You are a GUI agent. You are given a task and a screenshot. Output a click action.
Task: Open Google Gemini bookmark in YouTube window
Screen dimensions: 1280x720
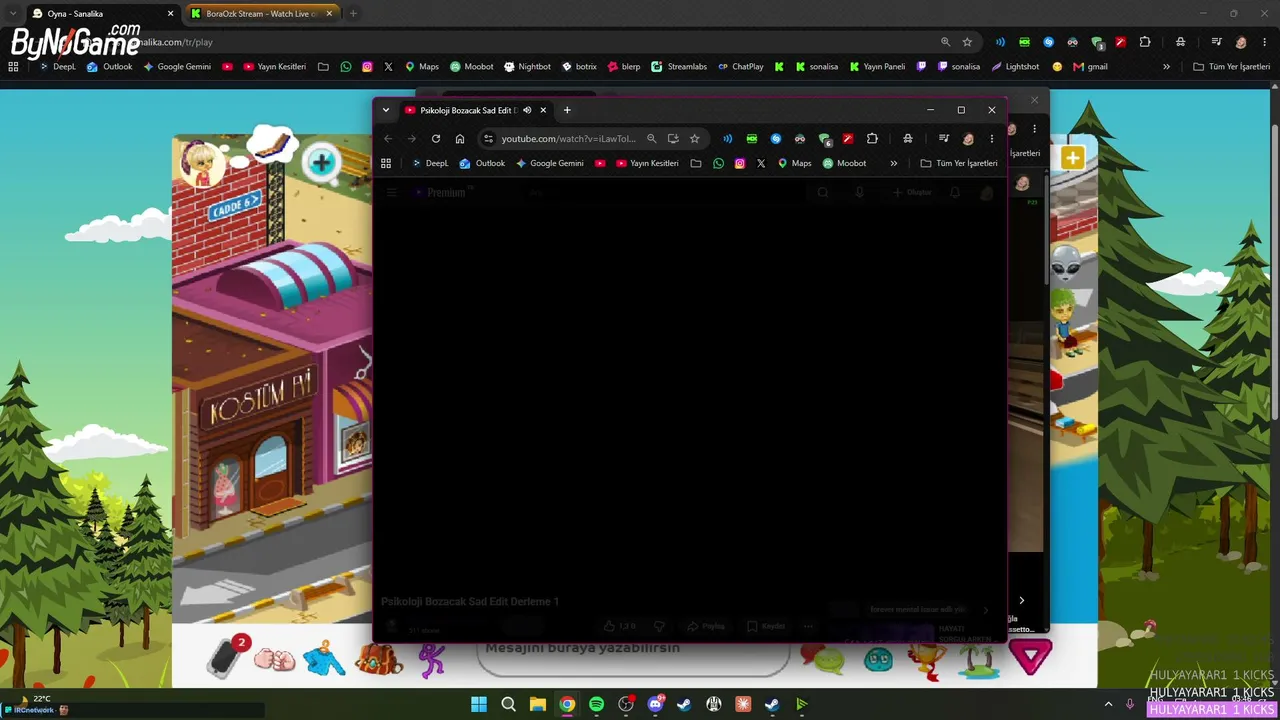[x=549, y=163]
